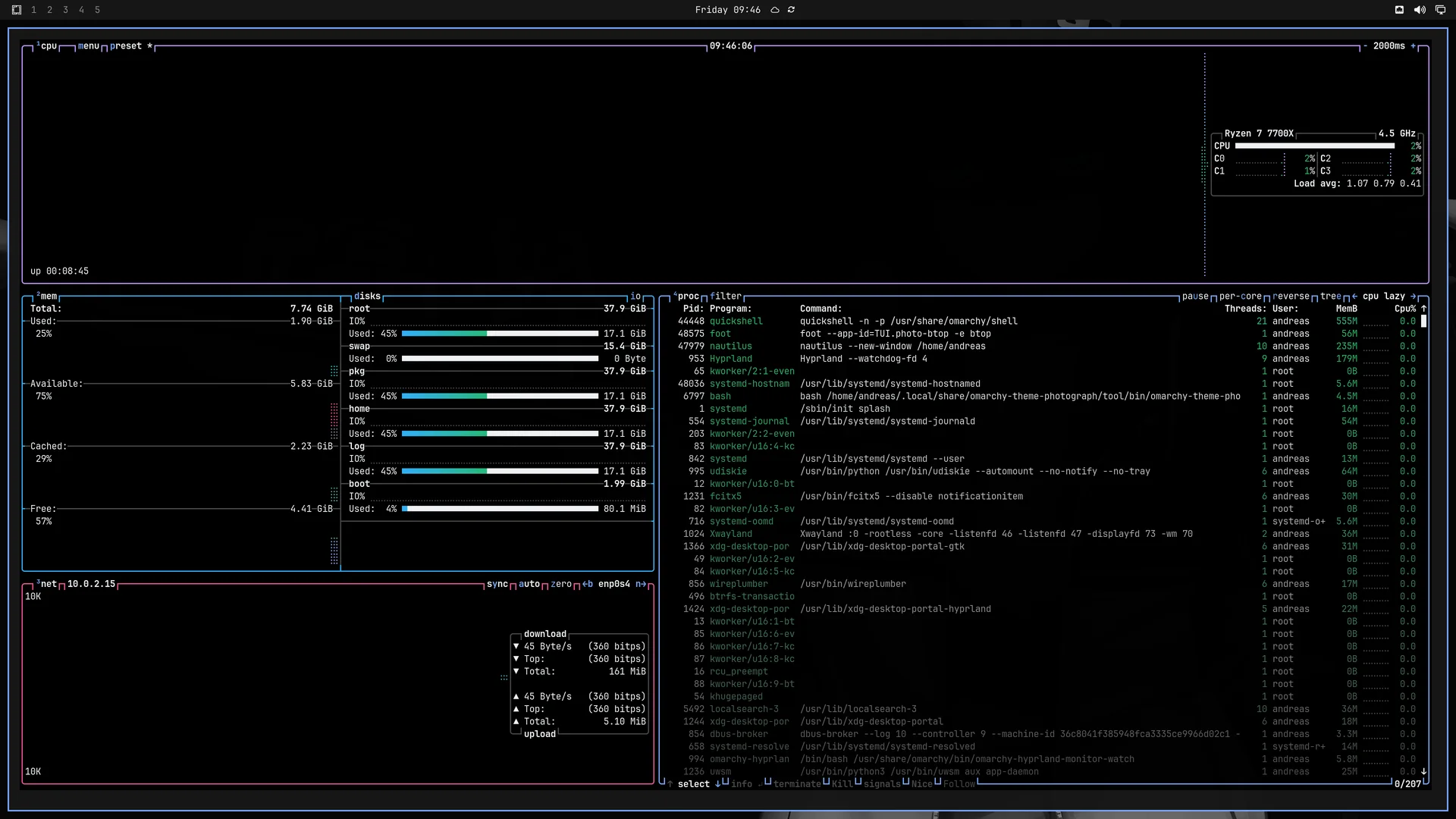This screenshot has width=1456, height=819.
Task: Switch to next network interface after enp0s4
Action: point(641,584)
